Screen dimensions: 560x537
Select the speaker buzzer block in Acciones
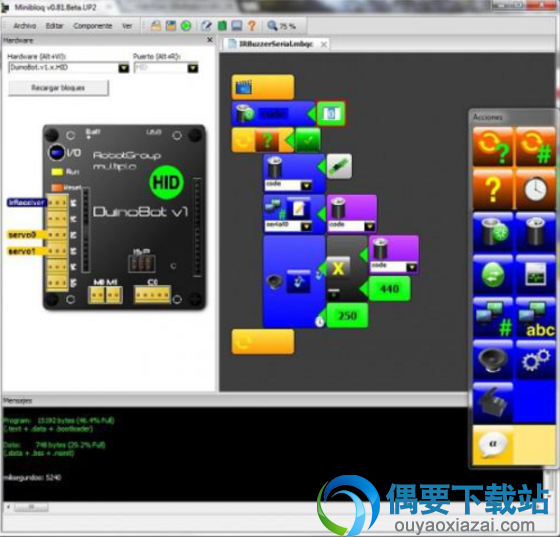493,360
